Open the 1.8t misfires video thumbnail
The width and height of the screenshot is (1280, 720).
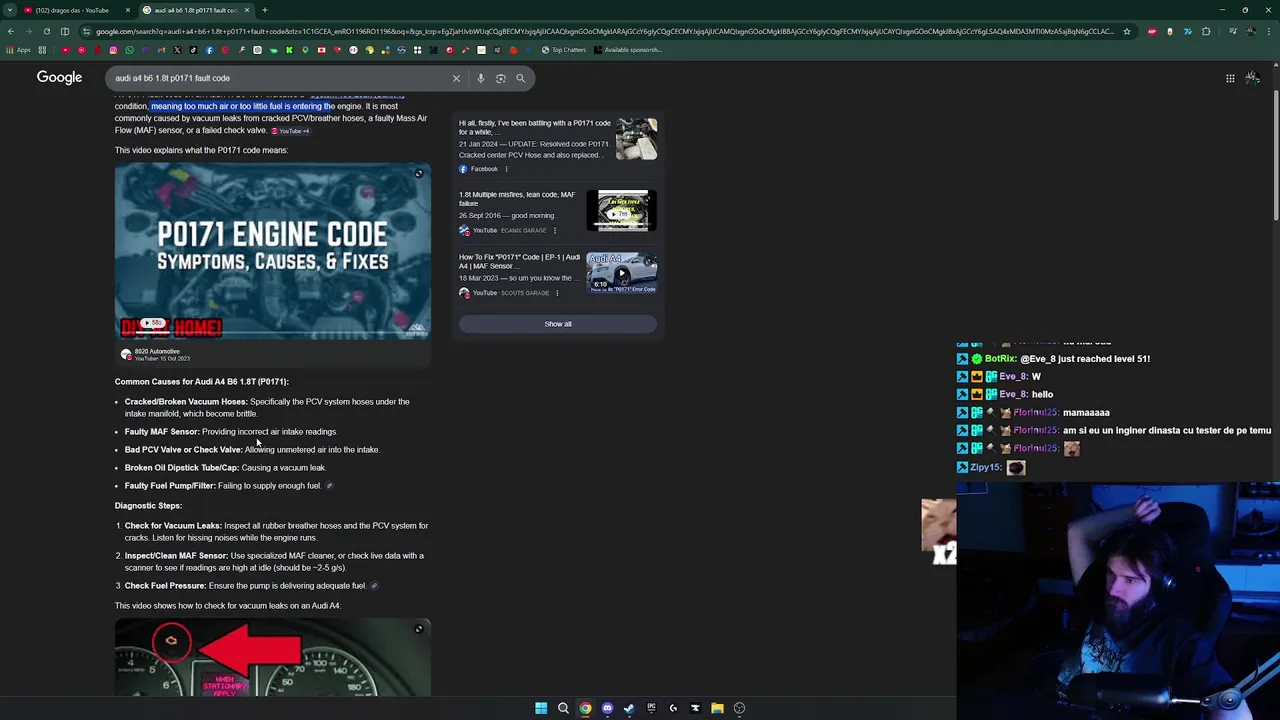(x=622, y=211)
